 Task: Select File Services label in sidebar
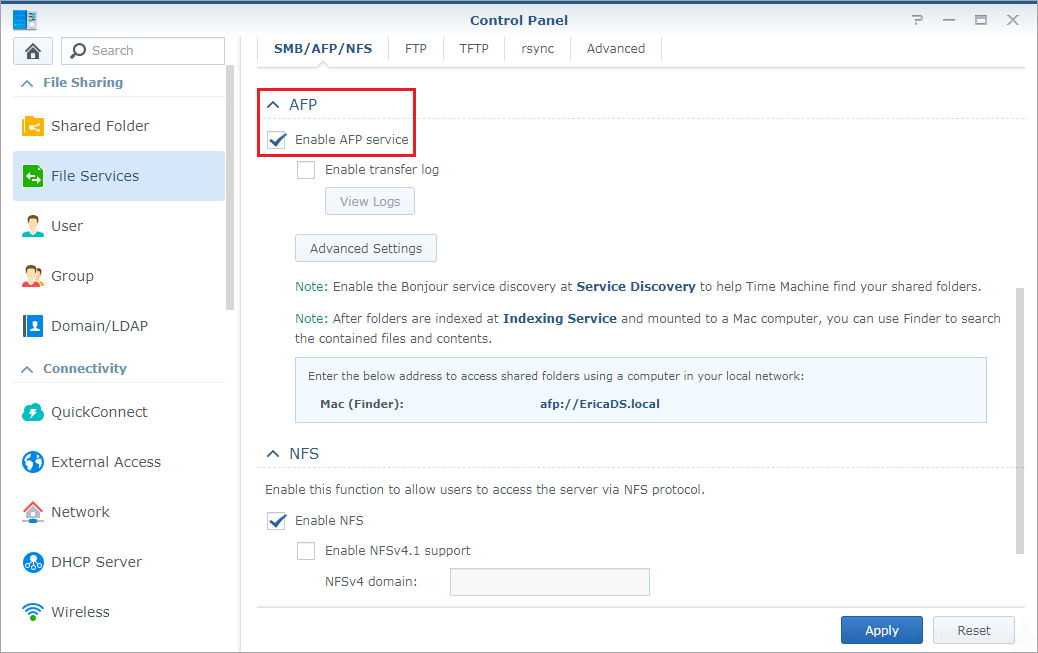click(95, 176)
